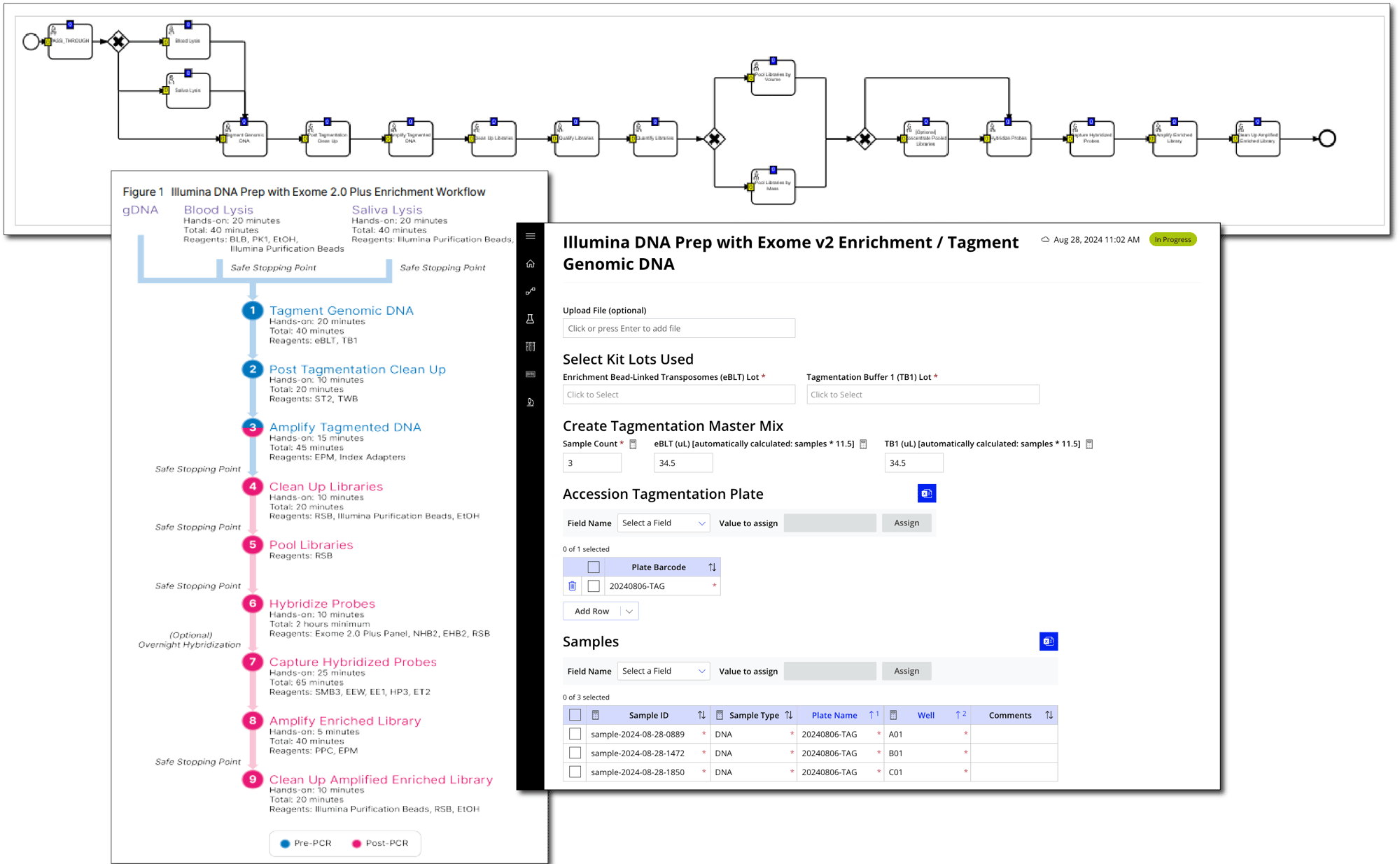The height and width of the screenshot is (864, 1400).
Task: Click the eBLT (uL) value field
Action: 683,463
